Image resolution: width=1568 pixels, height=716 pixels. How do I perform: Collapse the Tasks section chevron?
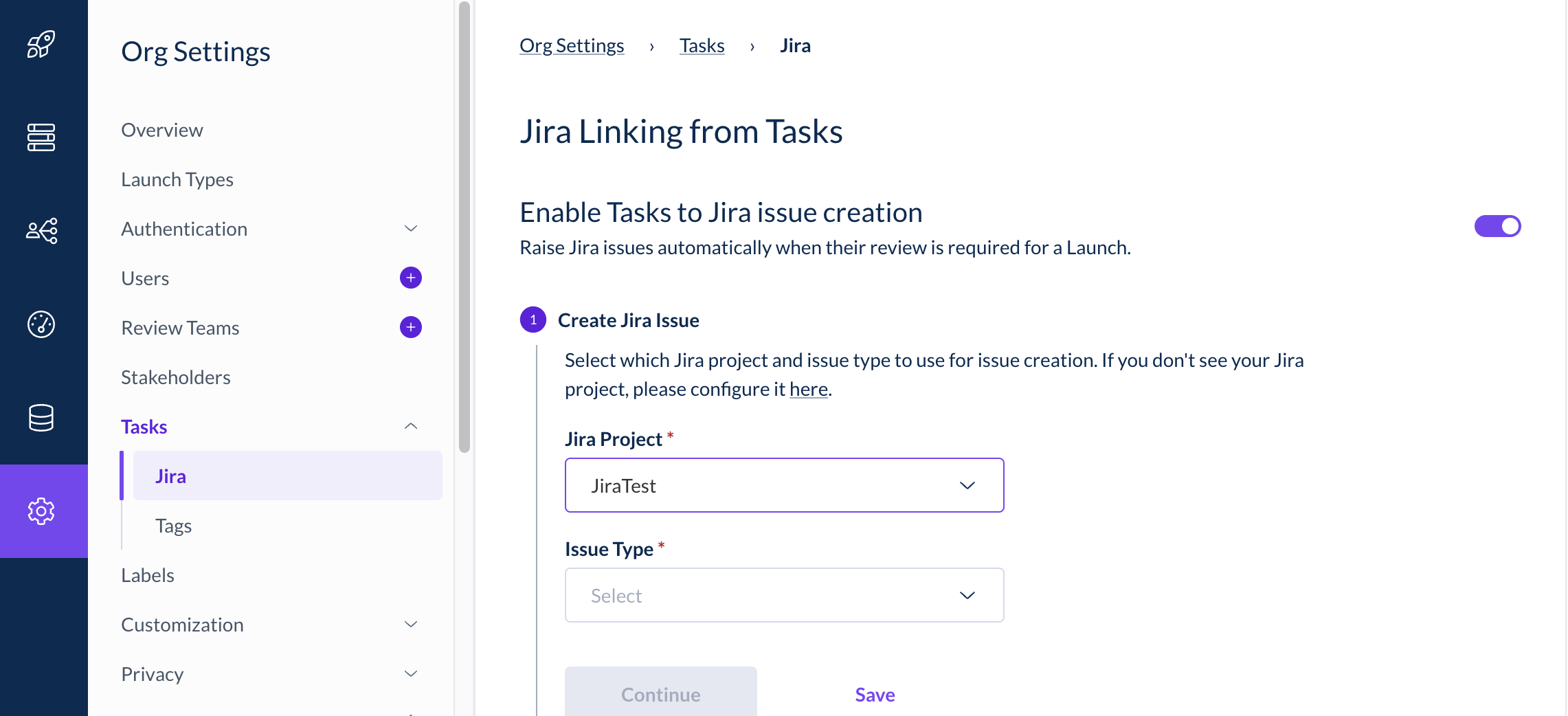(411, 426)
